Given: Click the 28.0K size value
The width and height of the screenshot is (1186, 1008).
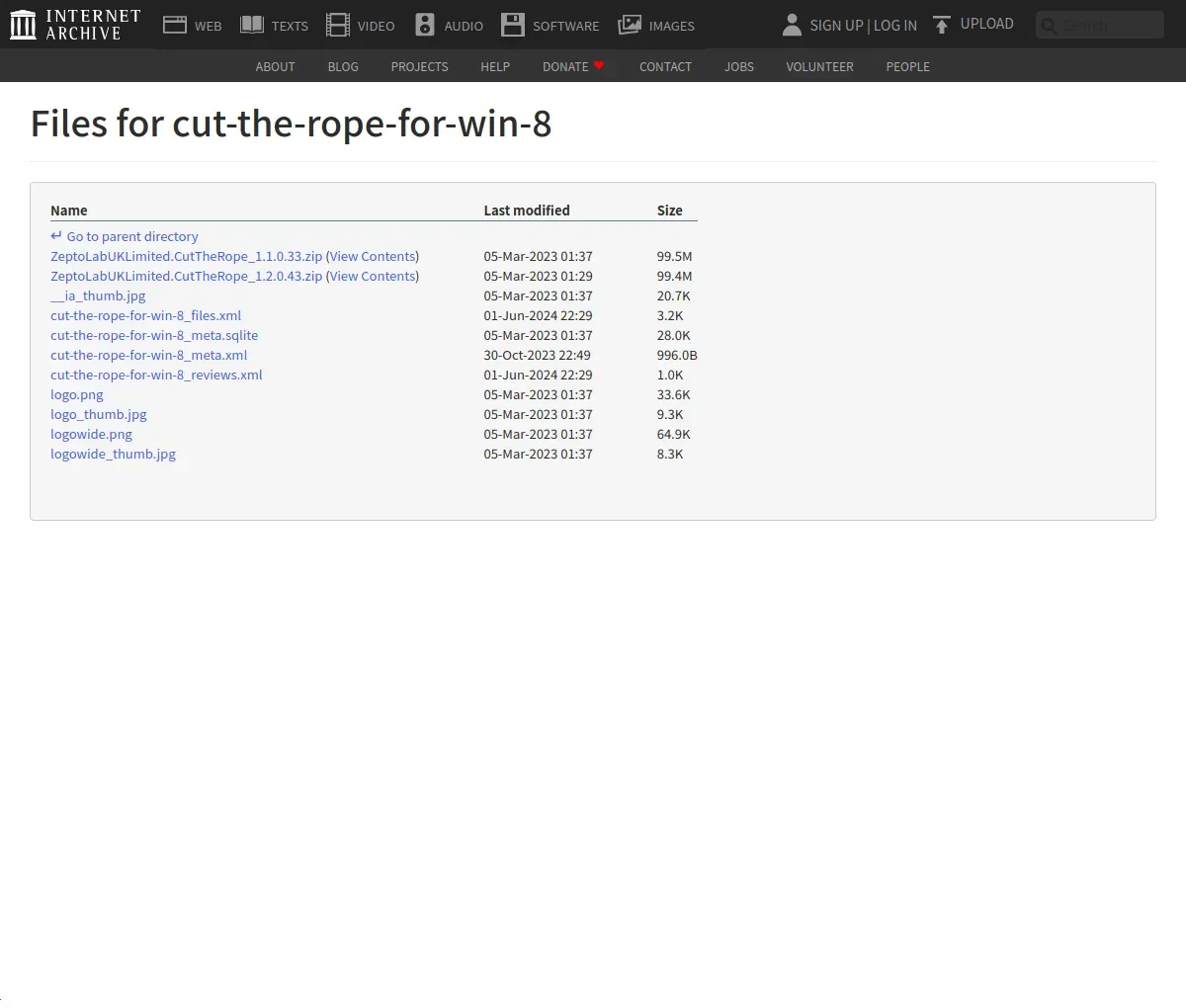Looking at the screenshot, I should pyautogui.click(x=673, y=335).
